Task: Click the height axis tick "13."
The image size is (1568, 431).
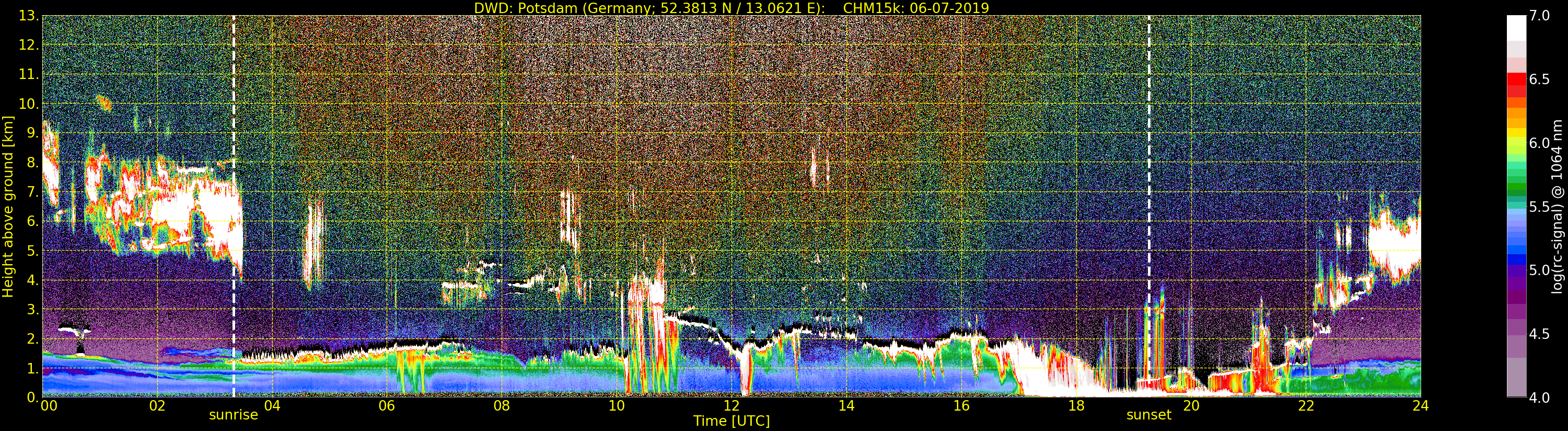Action: tap(29, 16)
